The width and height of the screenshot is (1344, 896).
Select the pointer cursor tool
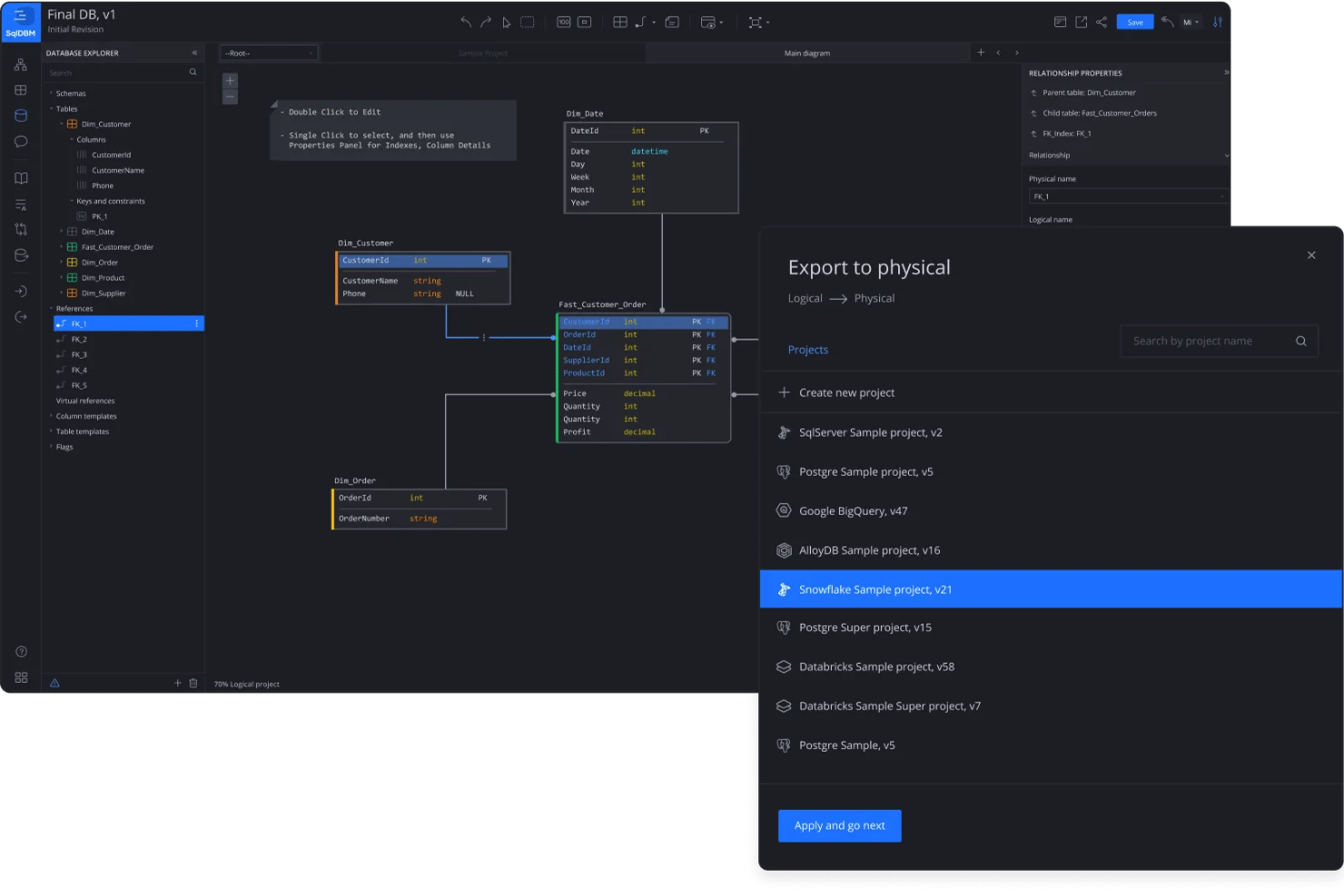pos(507,23)
